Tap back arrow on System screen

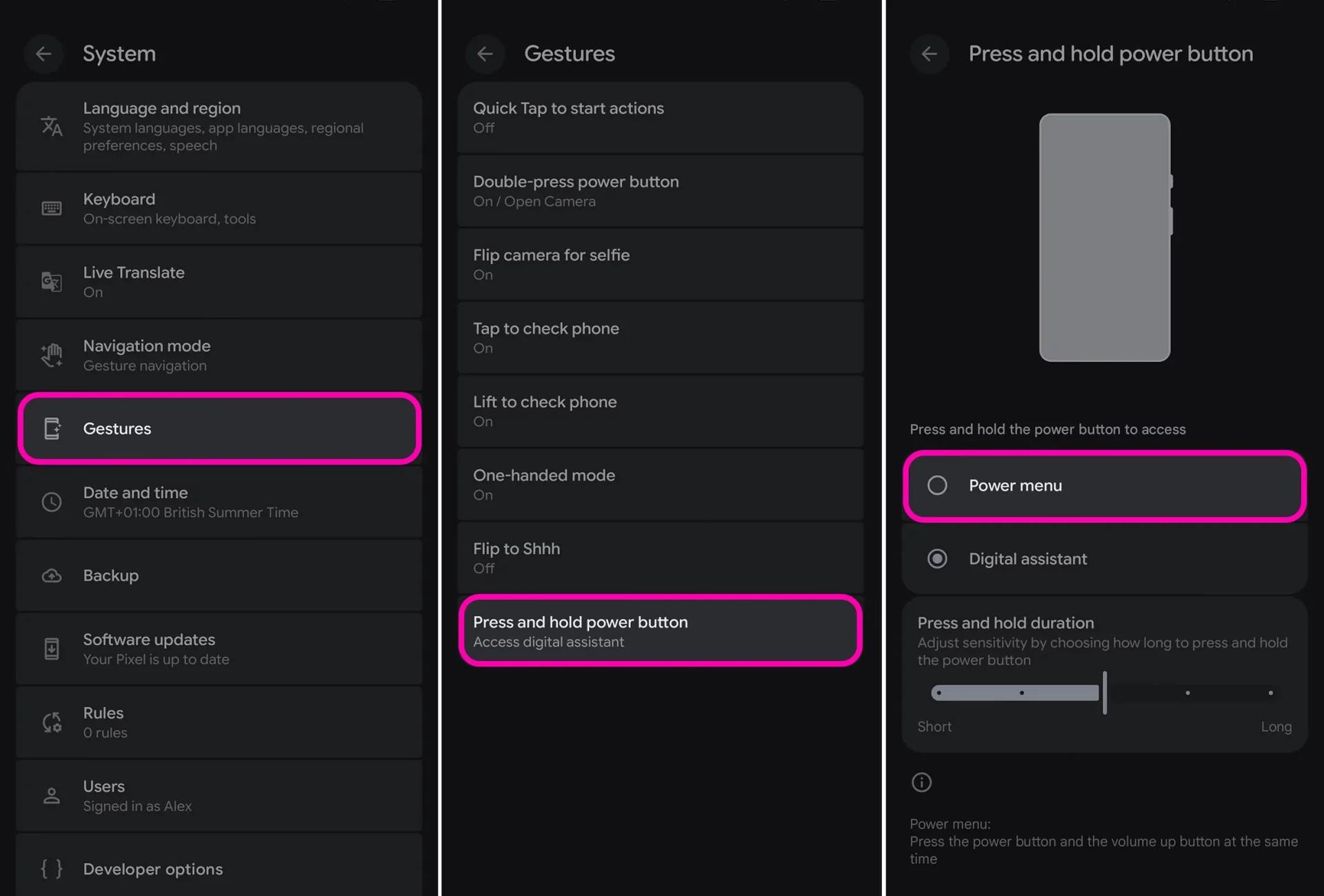click(43, 54)
